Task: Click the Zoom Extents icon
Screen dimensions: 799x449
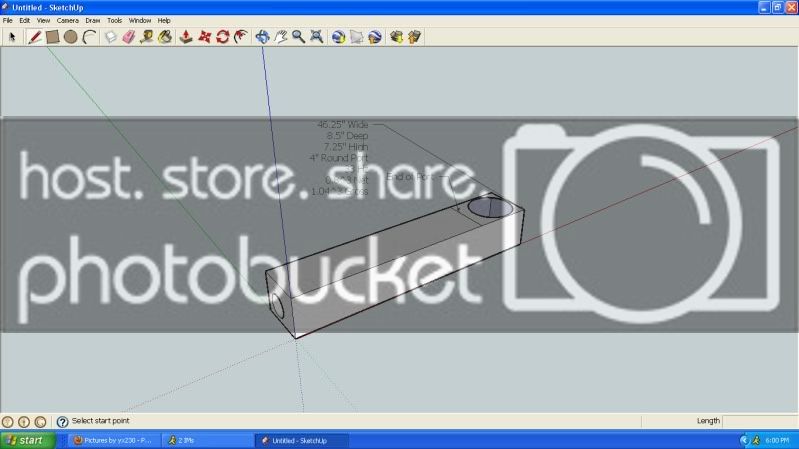Action: pyautogui.click(x=316, y=37)
